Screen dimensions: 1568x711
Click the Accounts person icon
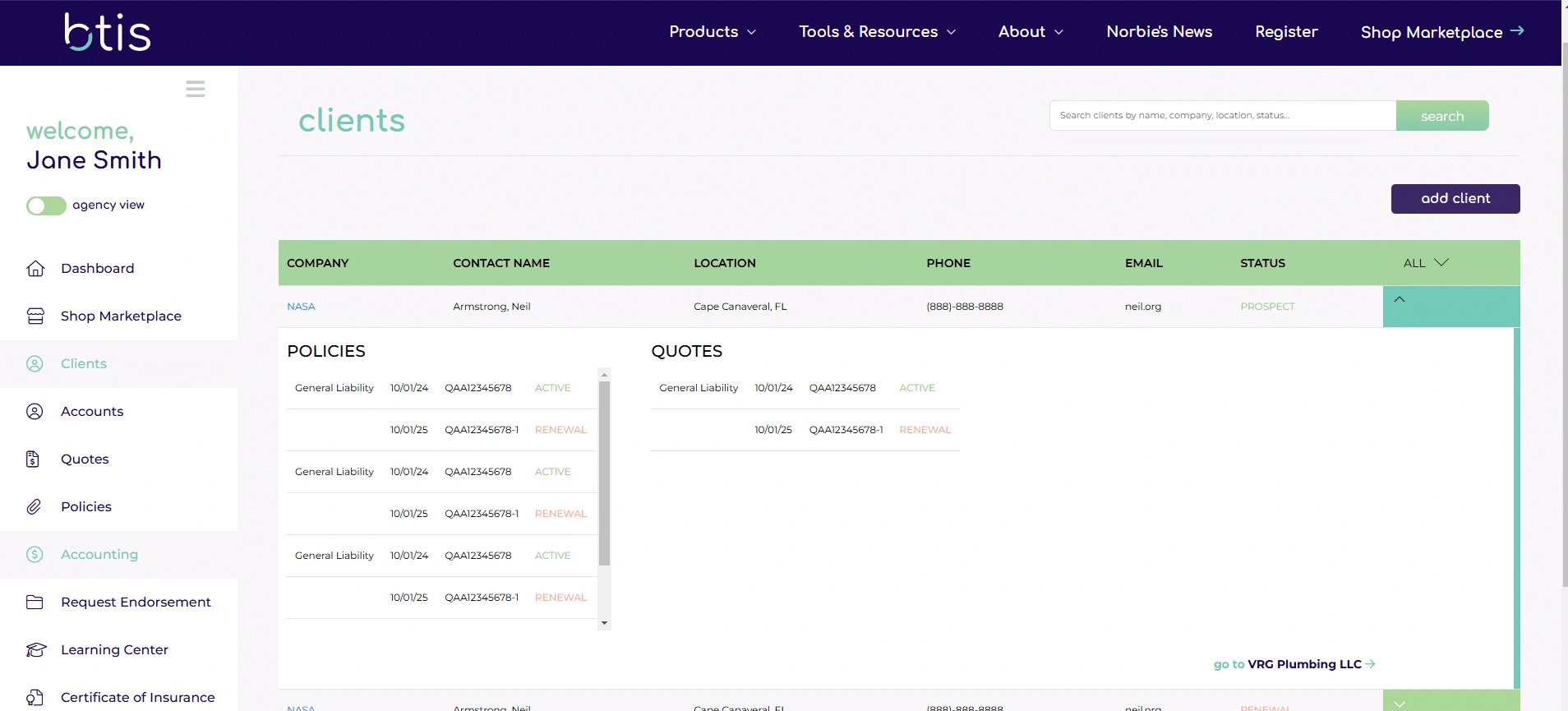(35, 412)
